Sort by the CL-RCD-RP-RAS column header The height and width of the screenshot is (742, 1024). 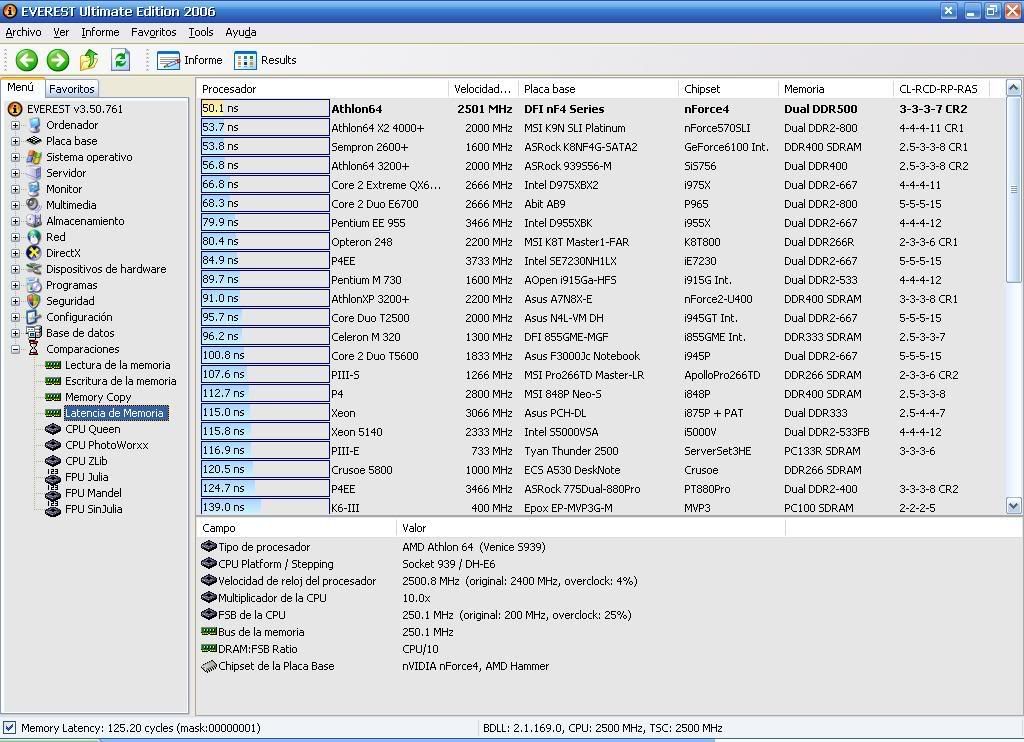pos(941,89)
